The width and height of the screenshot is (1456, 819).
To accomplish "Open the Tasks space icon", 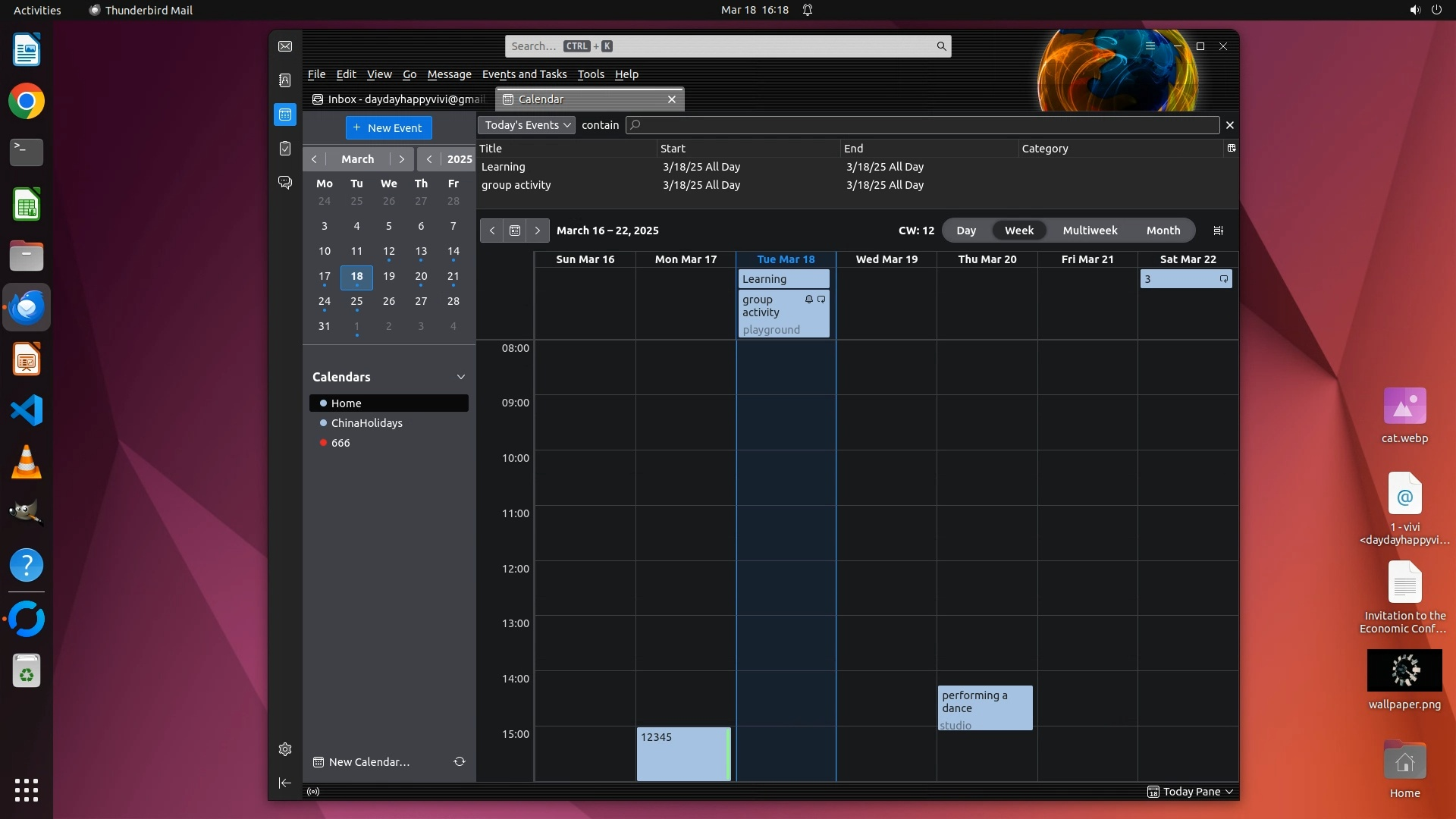I will coord(285,149).
